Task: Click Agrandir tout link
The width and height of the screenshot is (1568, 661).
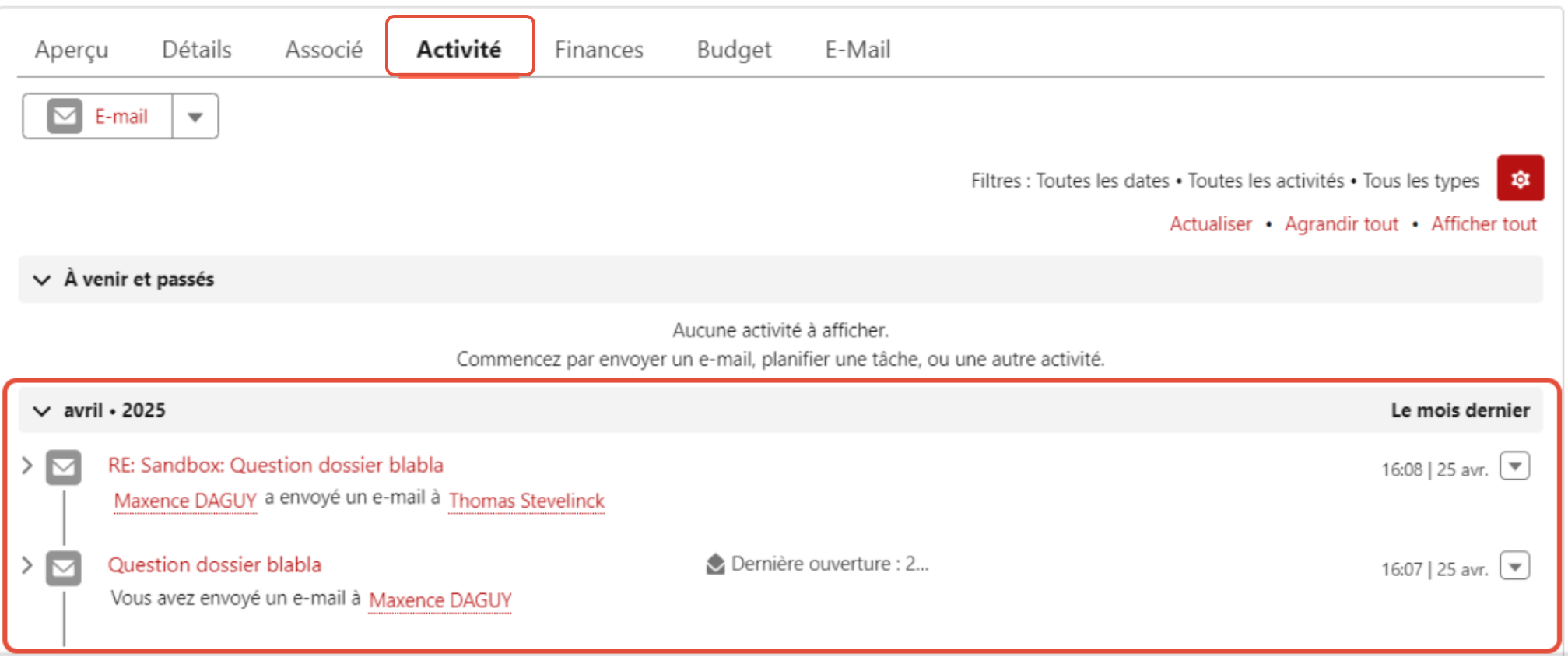Action: (x=1342, y=224)
